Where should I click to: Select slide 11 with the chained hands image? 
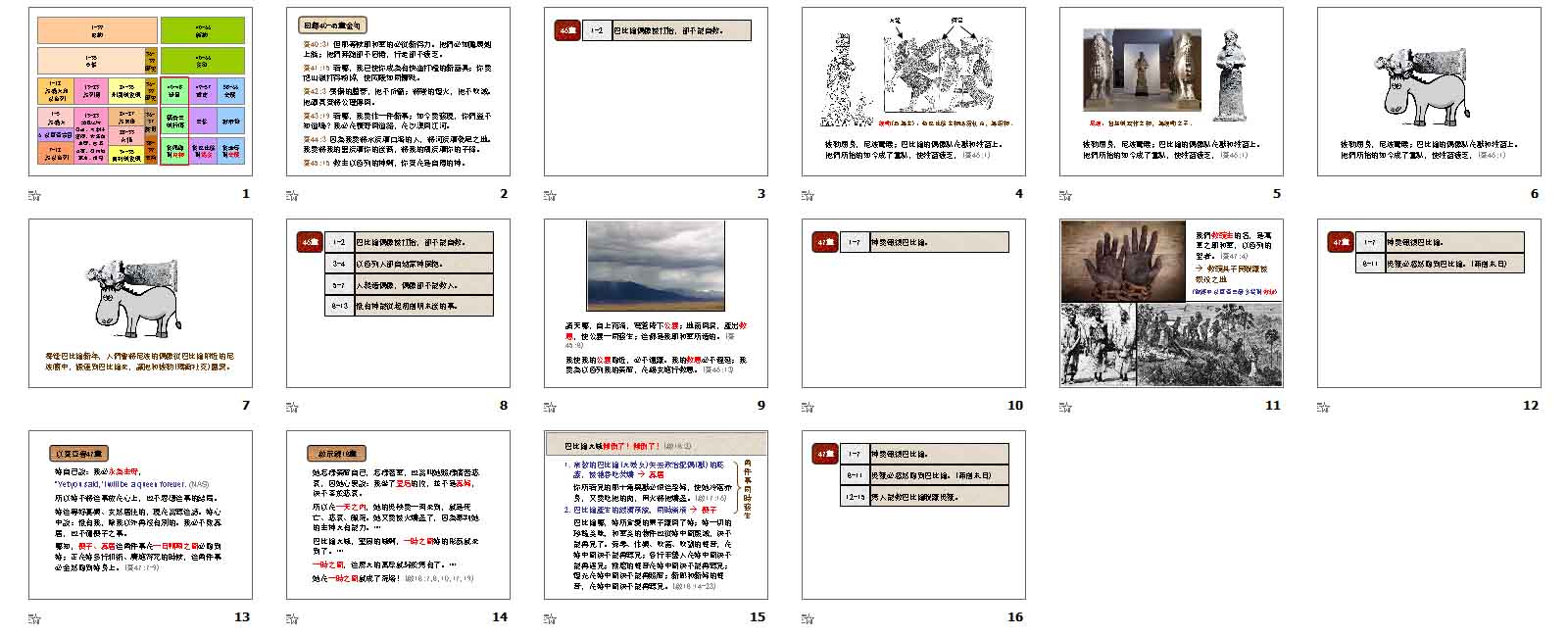[1171, 303]
